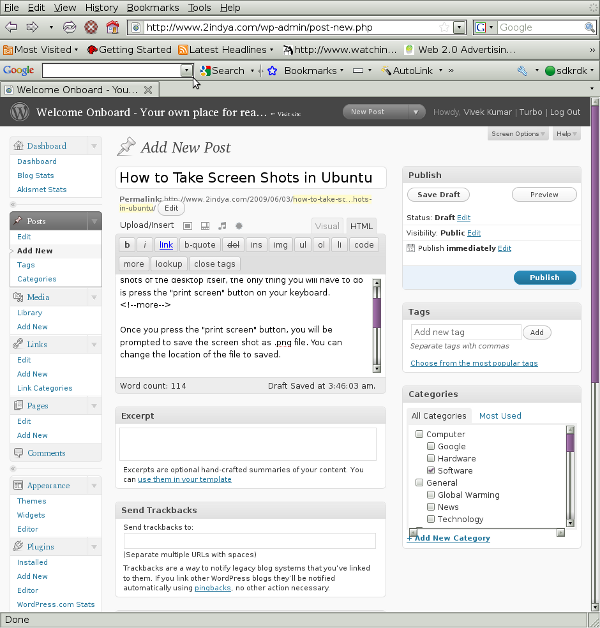Click the WordPress logo in header

coord(20,112)
